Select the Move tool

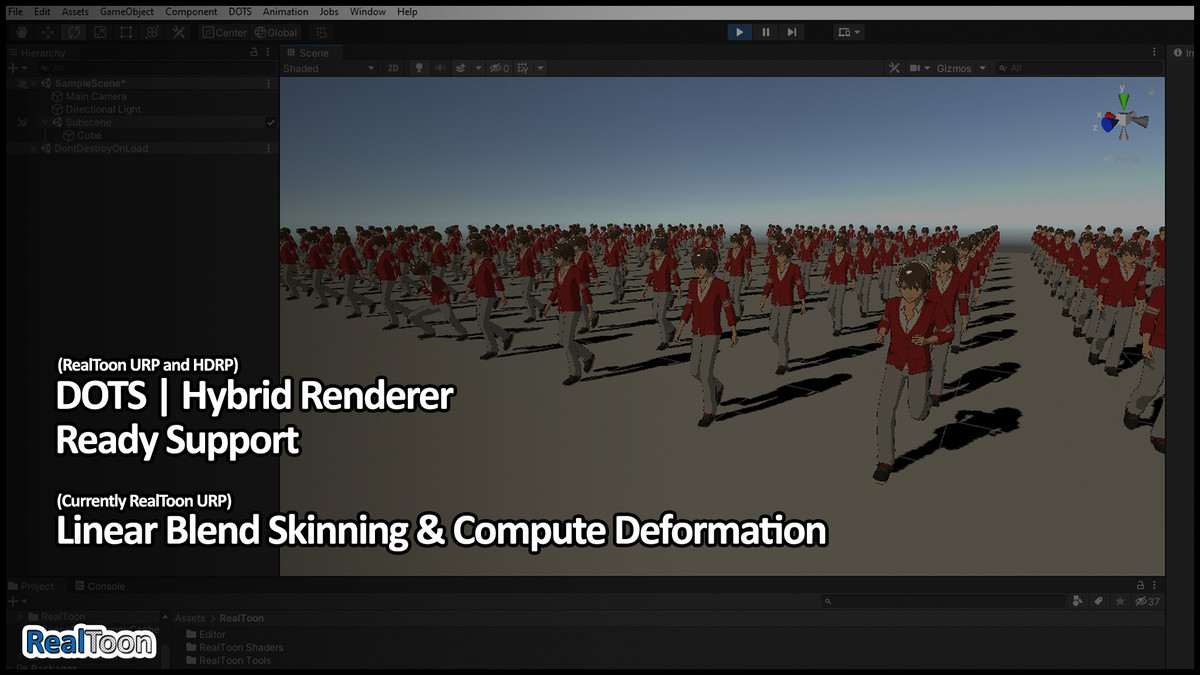point(47,32)
